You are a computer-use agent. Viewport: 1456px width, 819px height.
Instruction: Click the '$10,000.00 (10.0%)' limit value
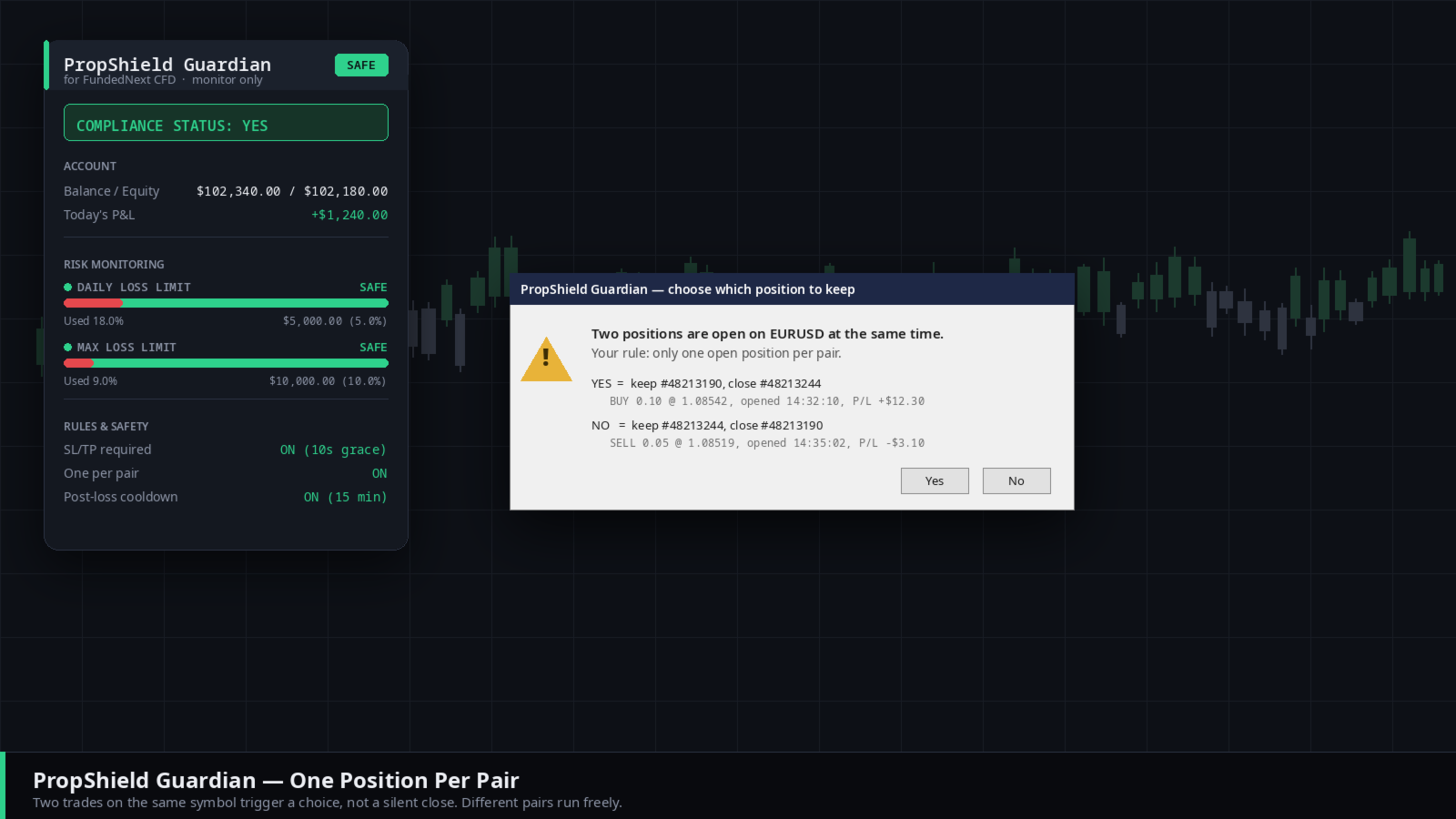pos(328,381)
